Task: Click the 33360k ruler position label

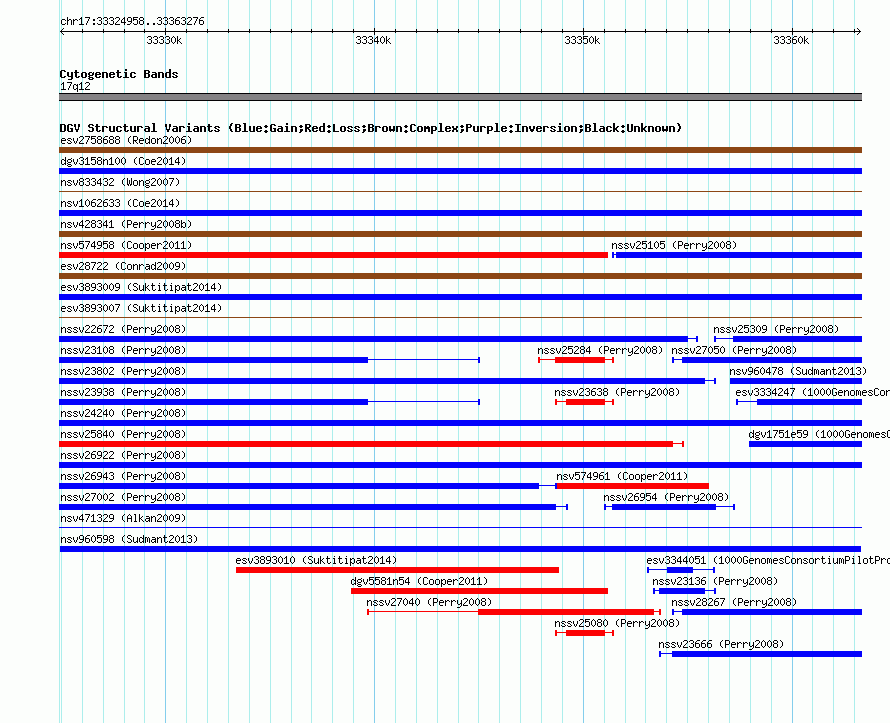Action: [791, 40]
